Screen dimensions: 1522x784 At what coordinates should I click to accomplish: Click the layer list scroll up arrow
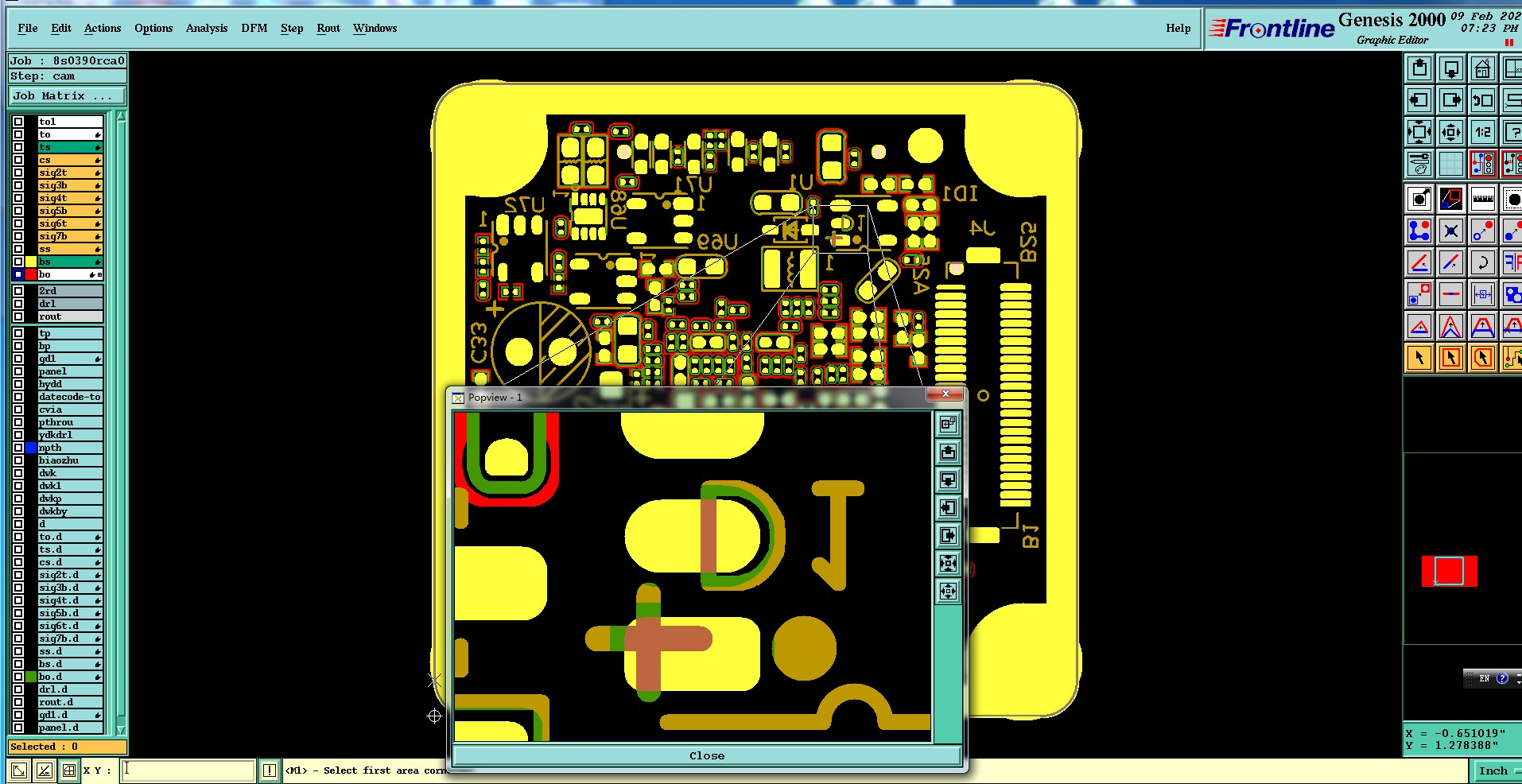point(121,117)
